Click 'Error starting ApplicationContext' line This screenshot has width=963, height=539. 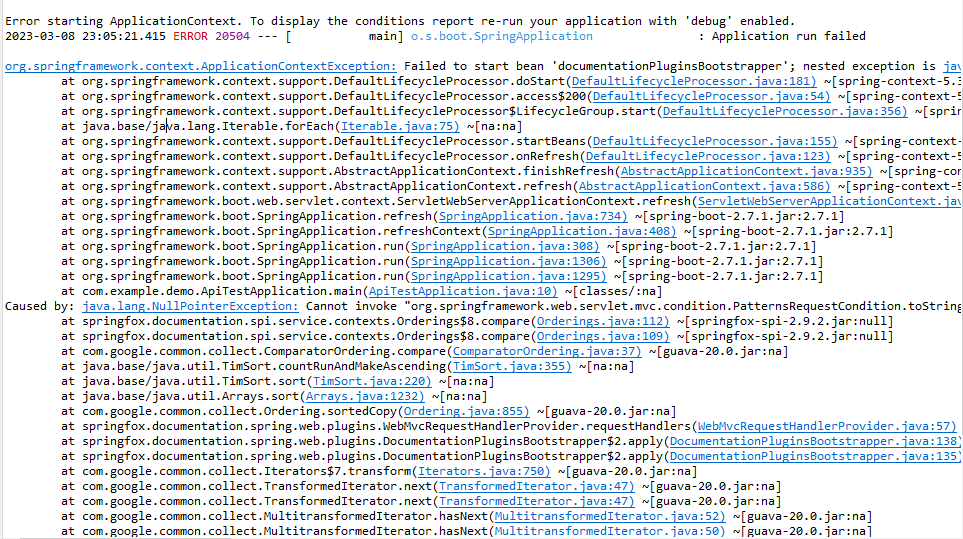tap(400, 21)
